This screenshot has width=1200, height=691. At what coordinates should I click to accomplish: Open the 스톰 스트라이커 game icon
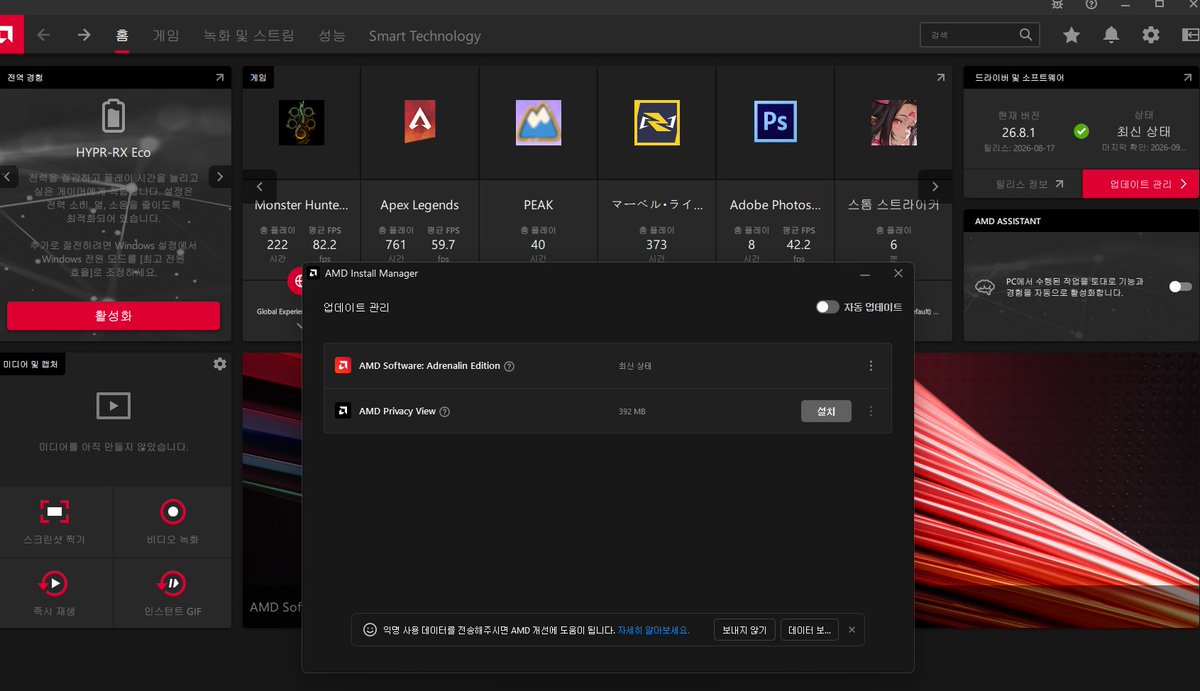click(x=893, y=122)
